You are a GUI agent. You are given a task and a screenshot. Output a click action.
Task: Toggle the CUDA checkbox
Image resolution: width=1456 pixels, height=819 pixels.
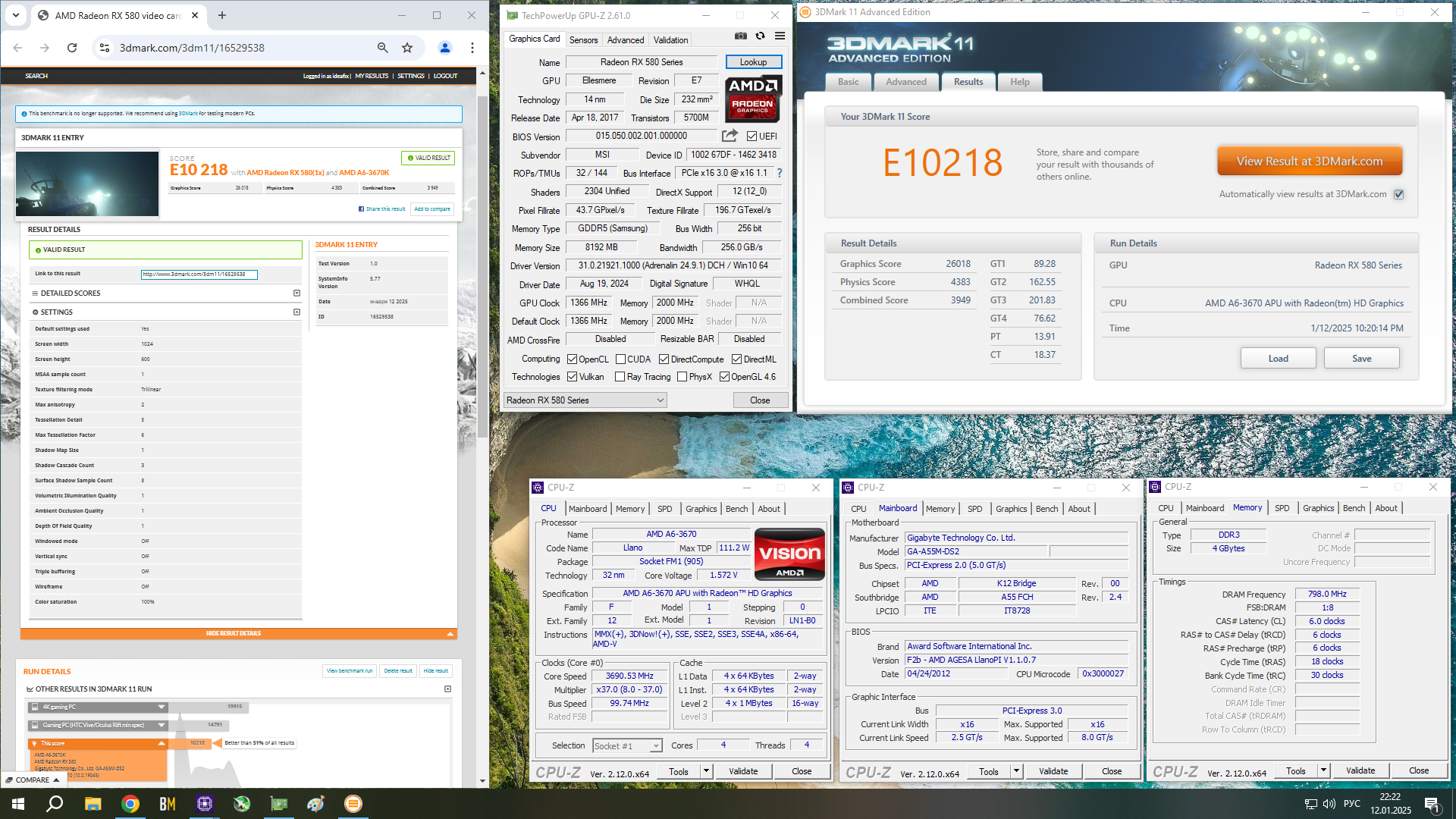(x=620, y=359)
